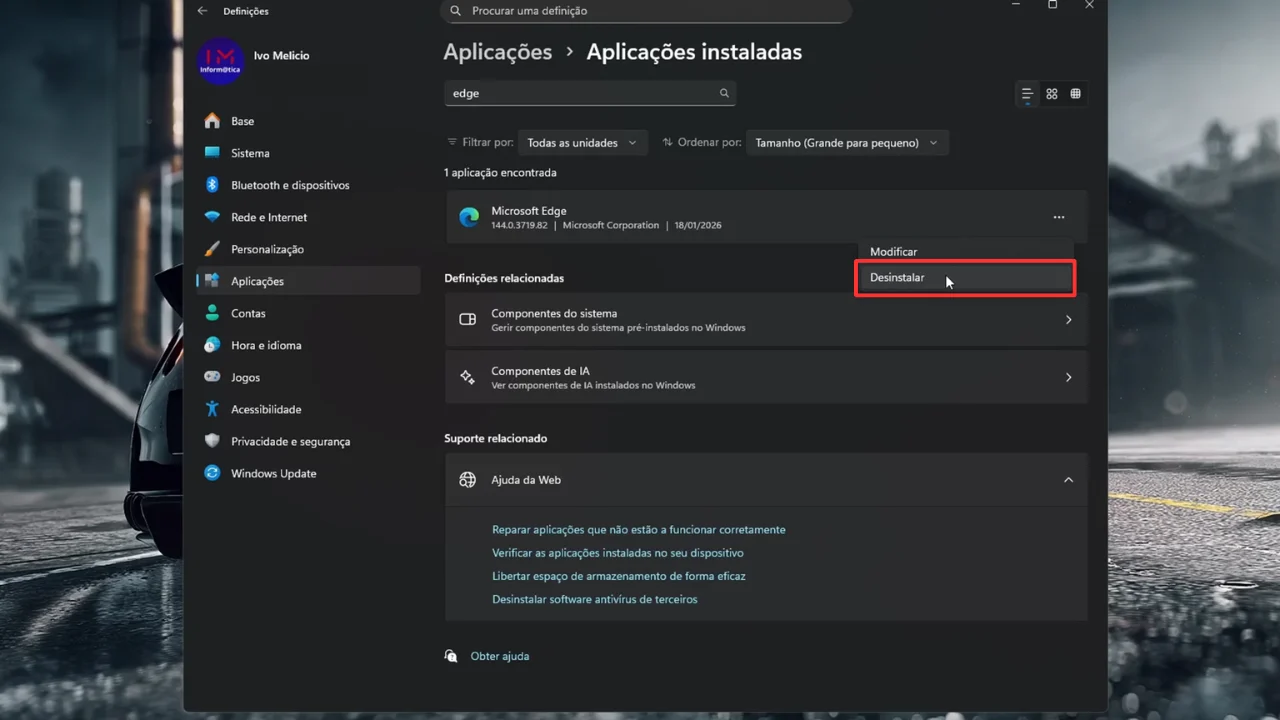Click the Procurar uma definição search field
1280x720 pixels.
pos(646,11)
